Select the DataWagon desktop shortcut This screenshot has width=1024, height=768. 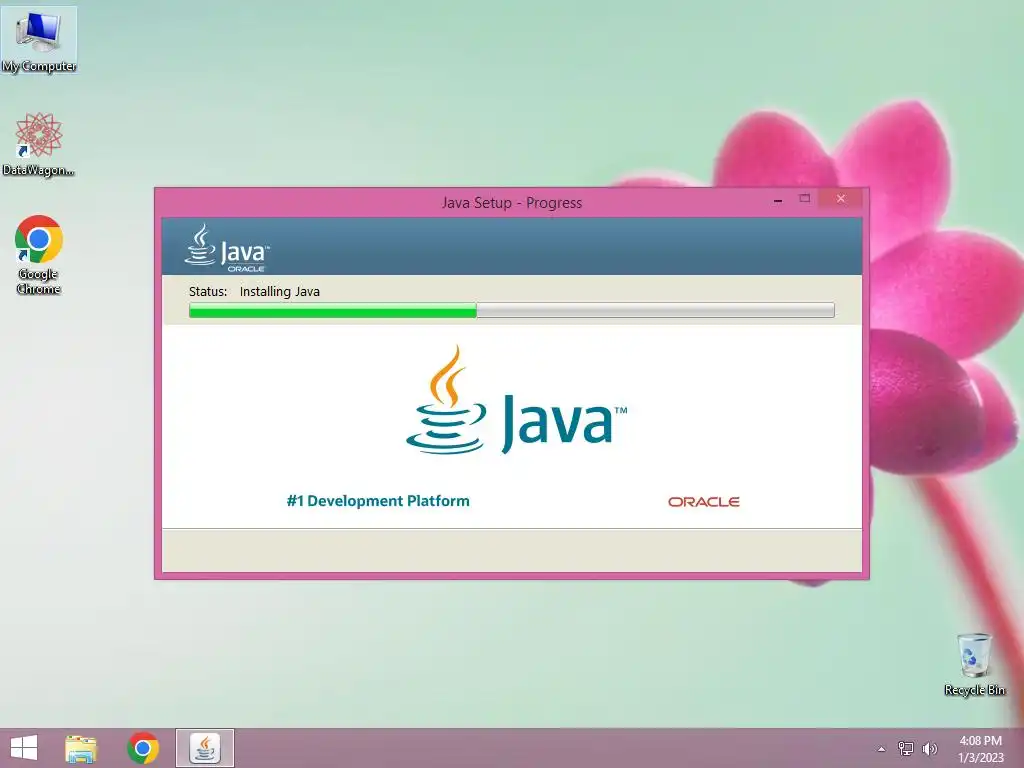coord(39,144)
